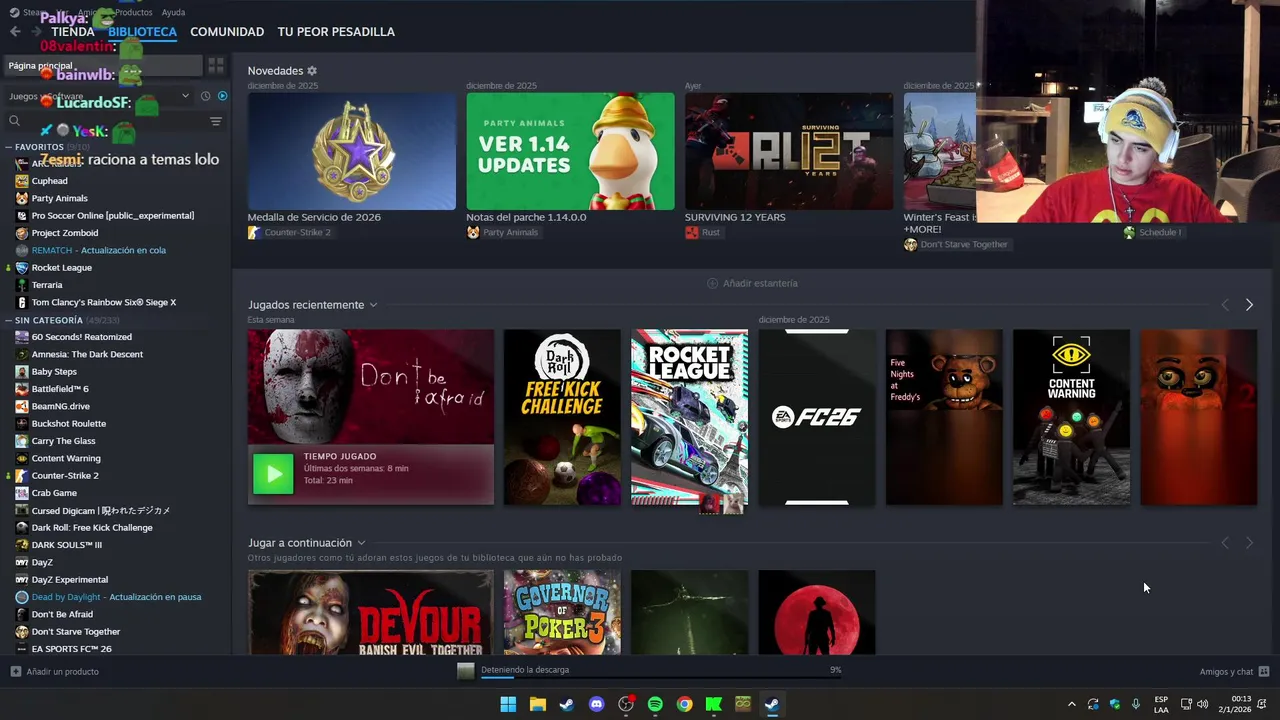Select Devour game cover
The height and width of the screenshot is (720, 1280).
[371, 613]
